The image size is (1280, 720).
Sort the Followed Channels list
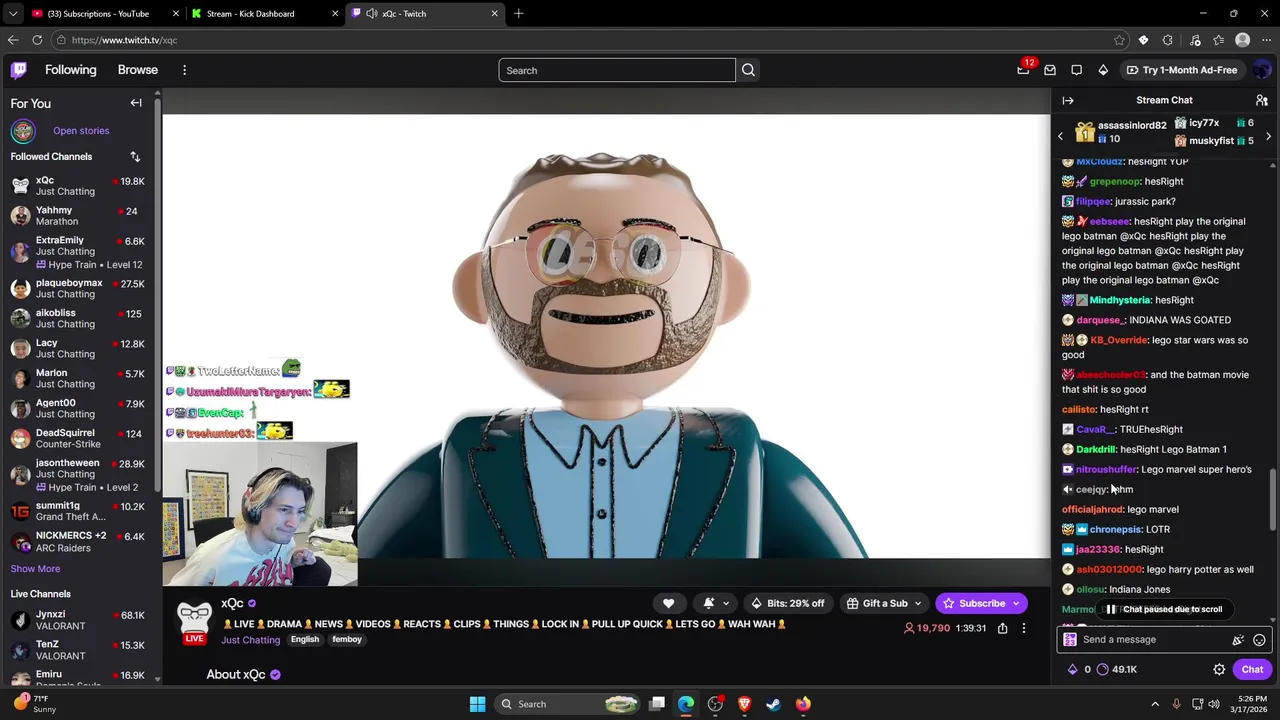click(135, 157)
